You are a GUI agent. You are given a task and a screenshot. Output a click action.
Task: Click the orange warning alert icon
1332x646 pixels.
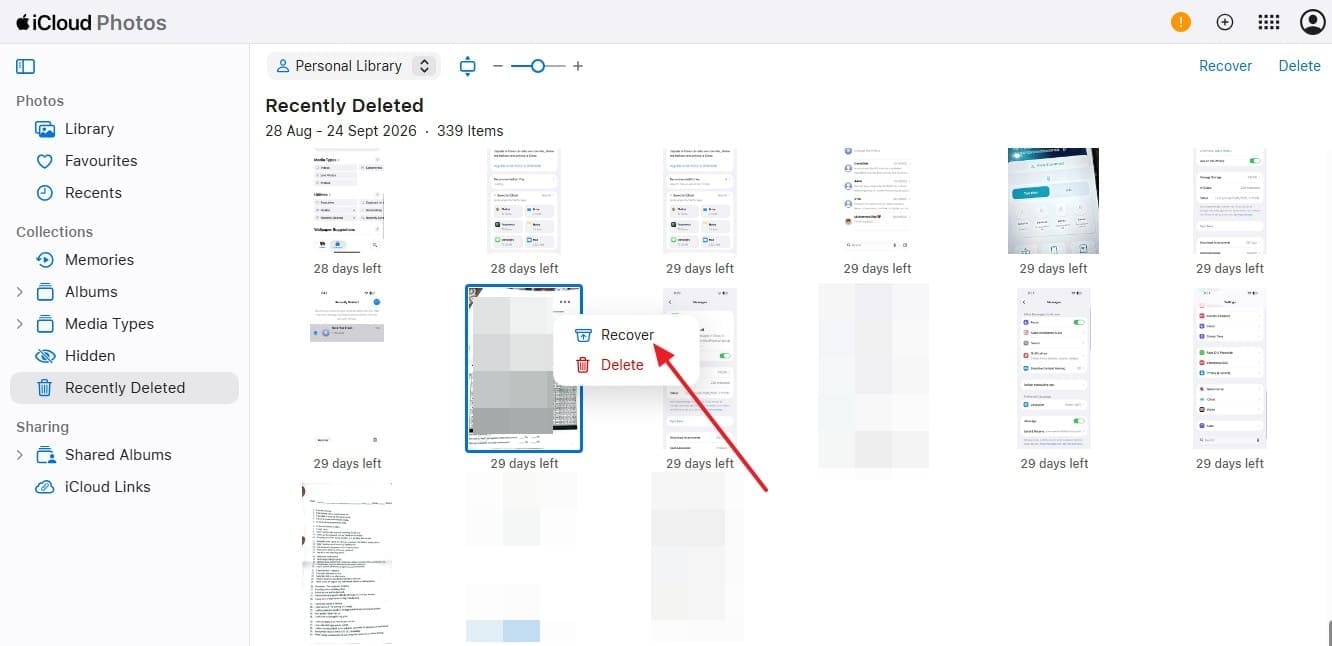pyautogui.click(x=1181, y=22)
